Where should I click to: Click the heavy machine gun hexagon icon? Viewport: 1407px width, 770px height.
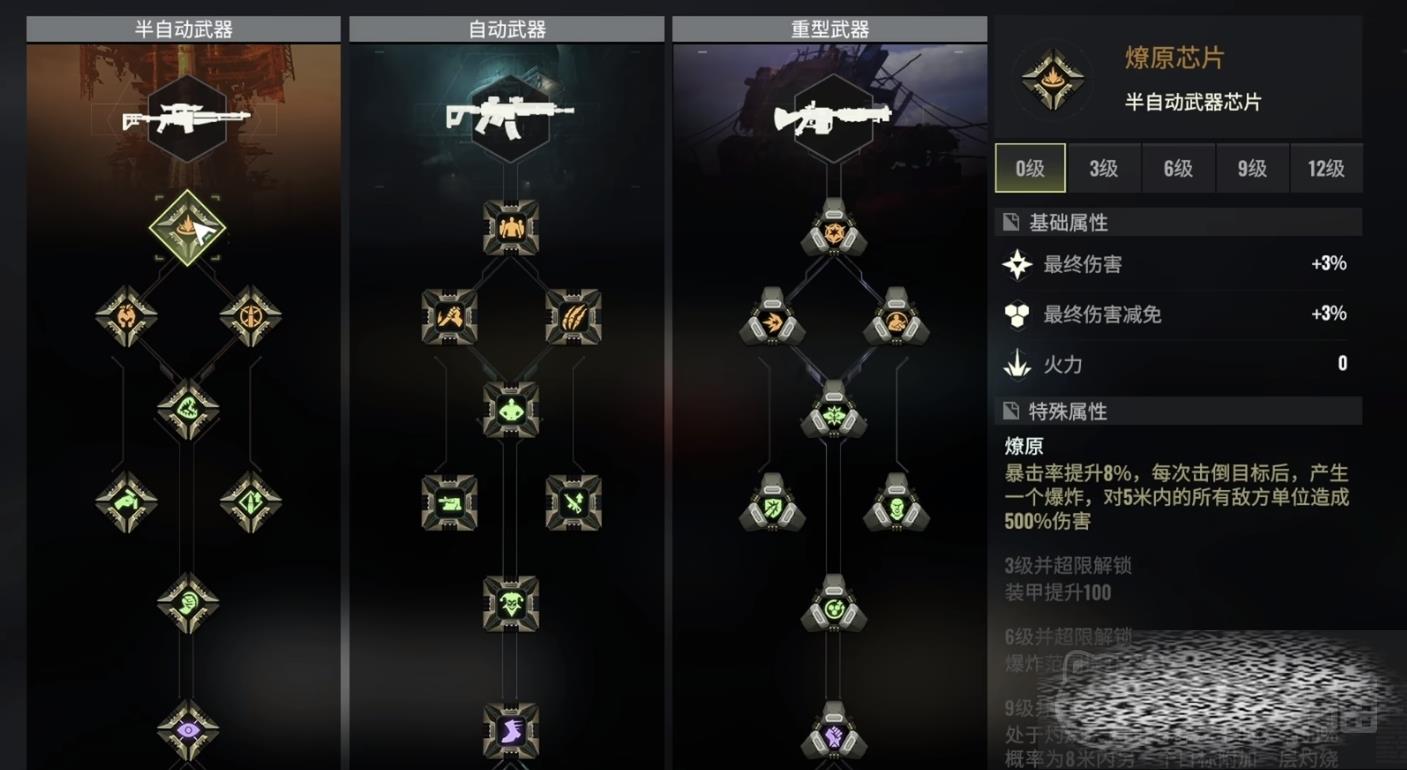pyautogui.click(x=833, y=118)
